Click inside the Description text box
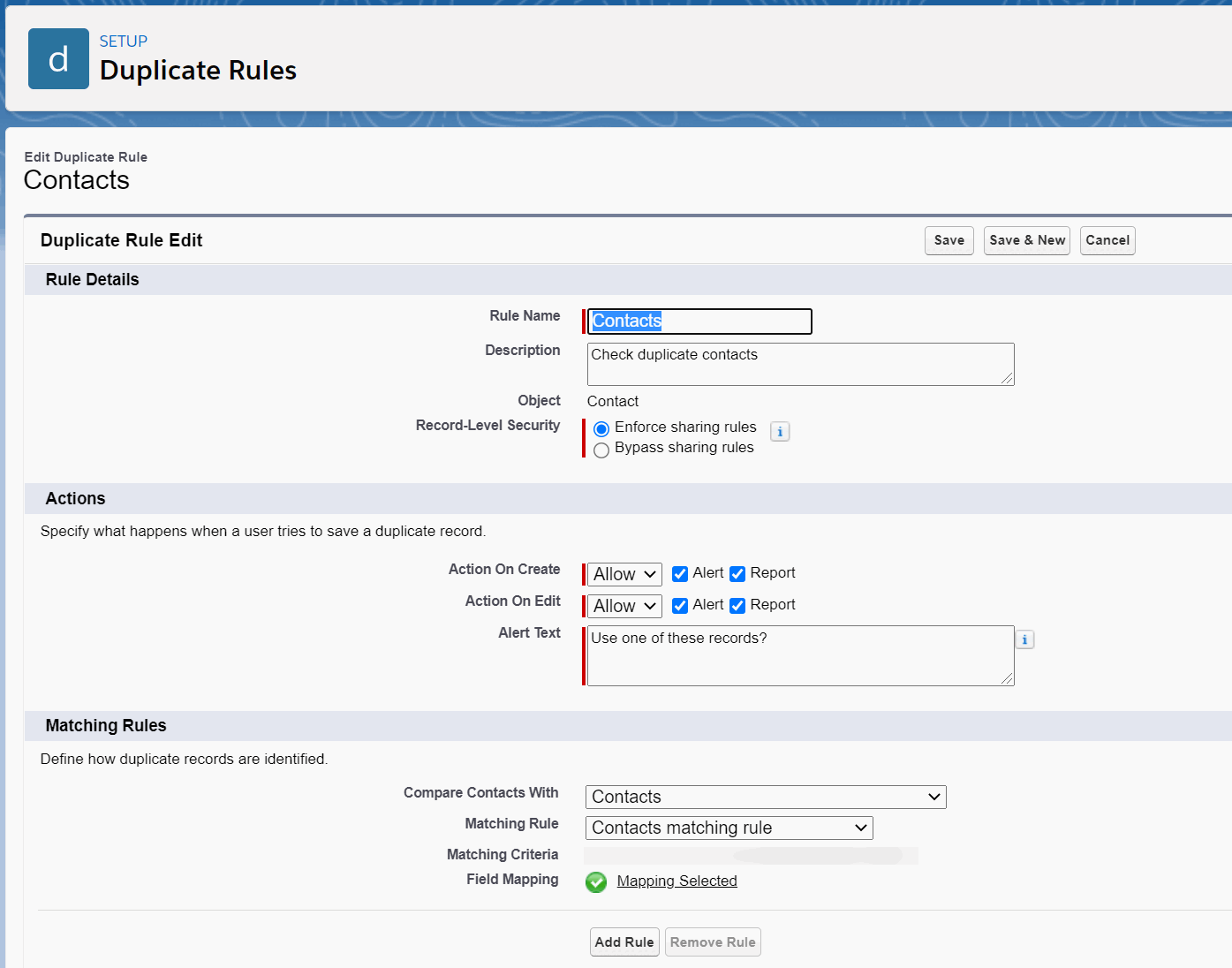 pyautogui.click(x=799, y=364)
